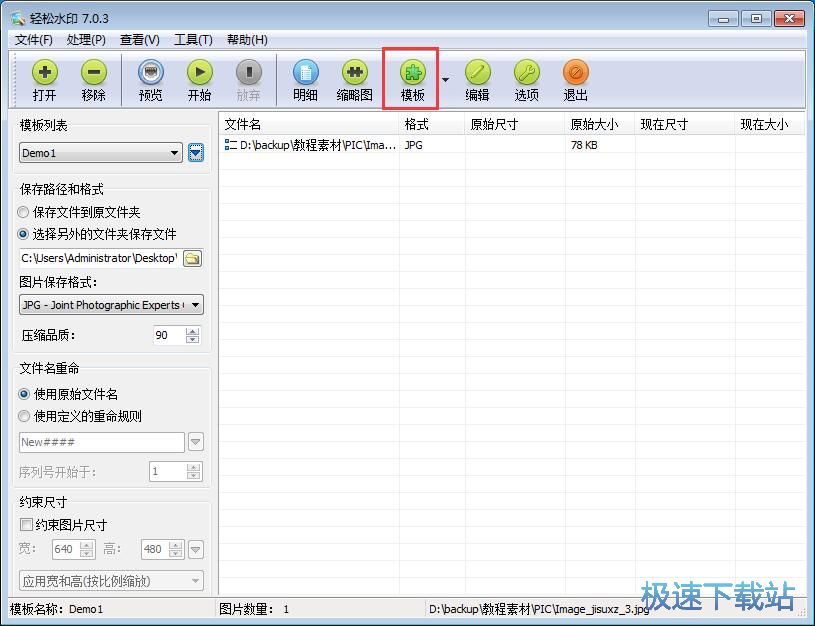Sort by 原始尺寸 column header
This screenshot has width=815, height=626.
515,124
